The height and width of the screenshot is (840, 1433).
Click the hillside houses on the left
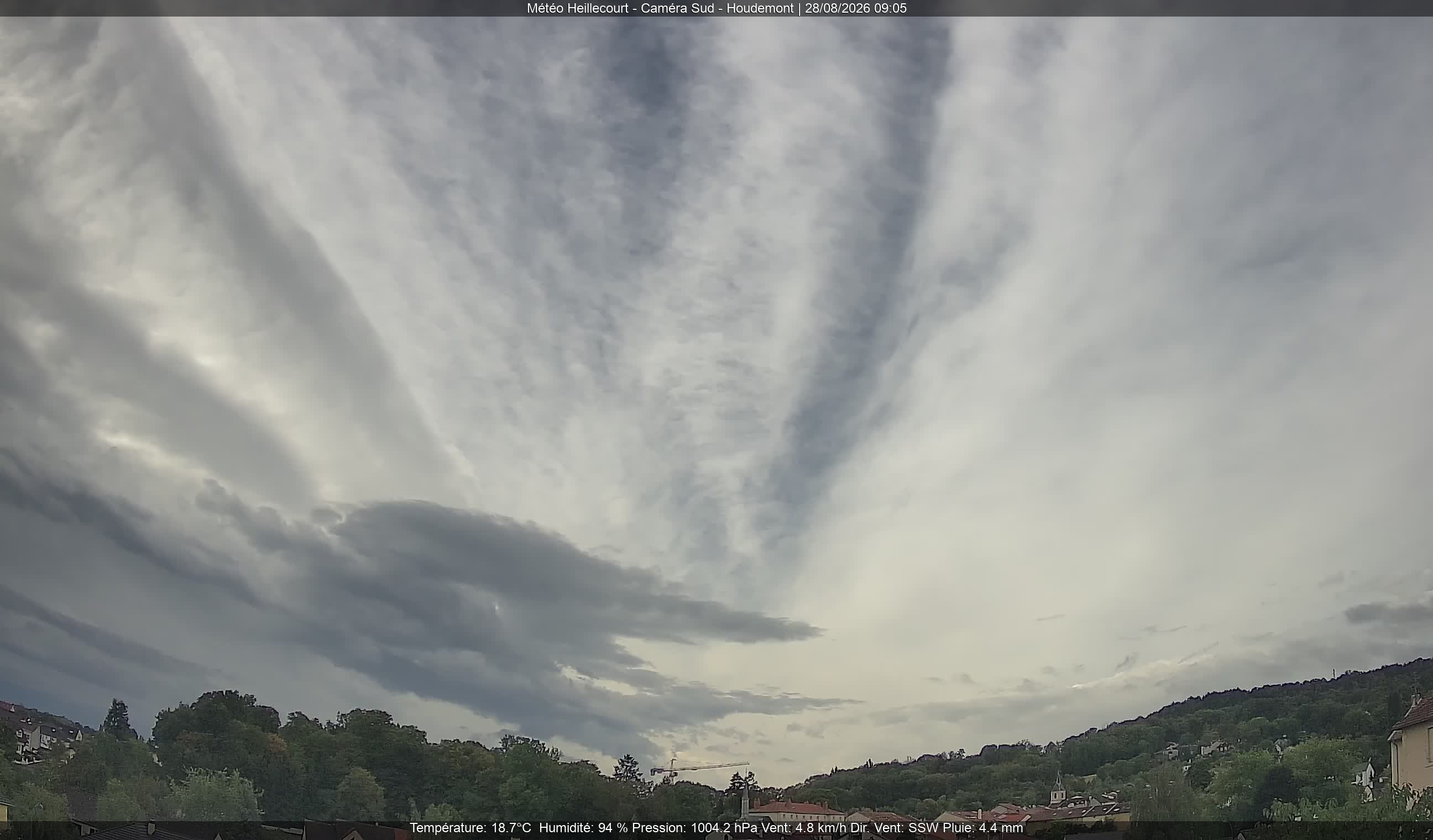(41, 733)
